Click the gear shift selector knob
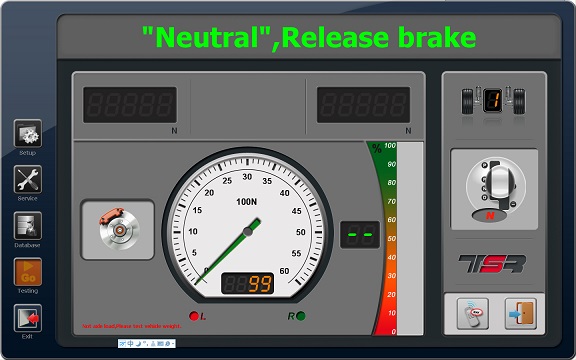 pos(500,183)
